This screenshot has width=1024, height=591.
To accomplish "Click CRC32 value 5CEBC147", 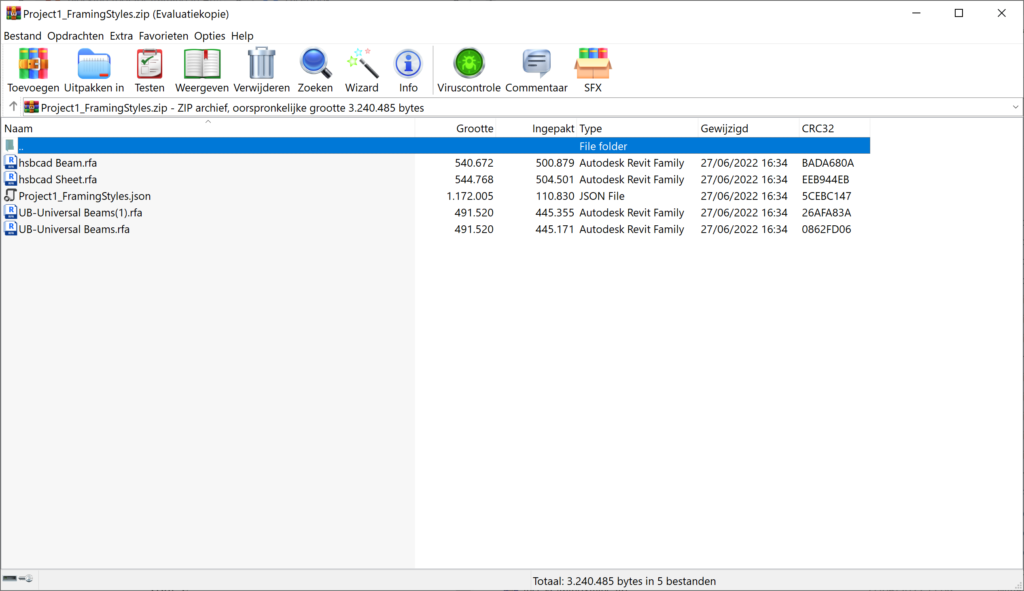I will [x=826, y=196].
